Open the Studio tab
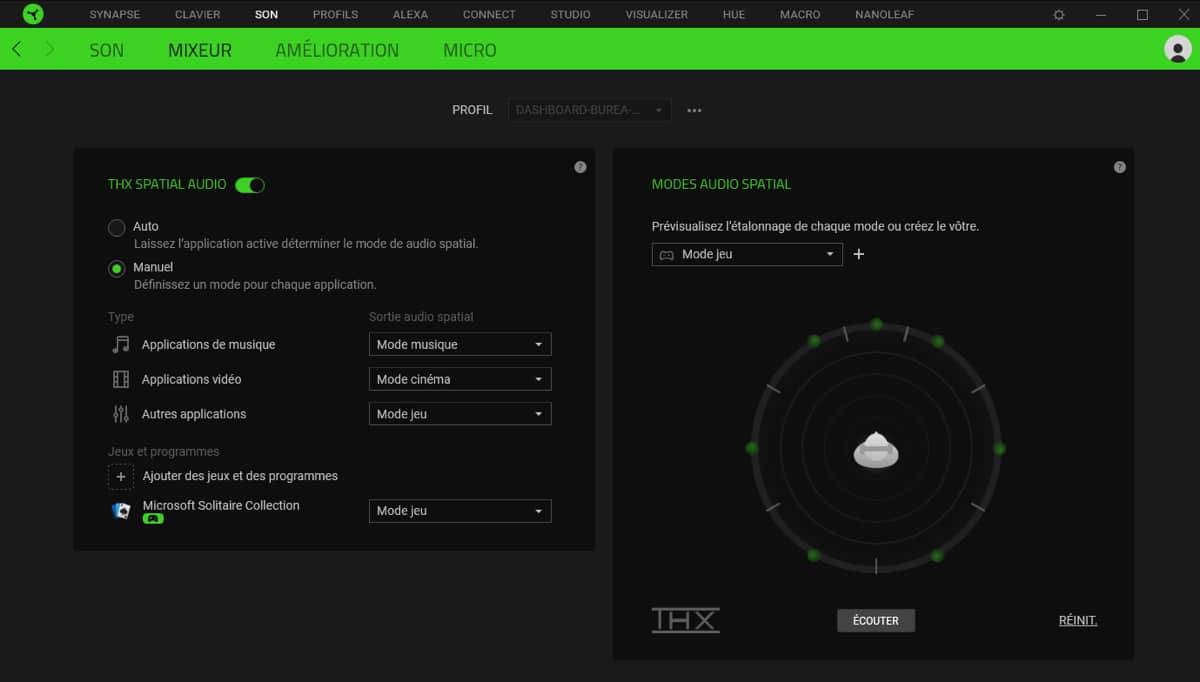This screenshot has width=1200, height=682. [570, 15]
